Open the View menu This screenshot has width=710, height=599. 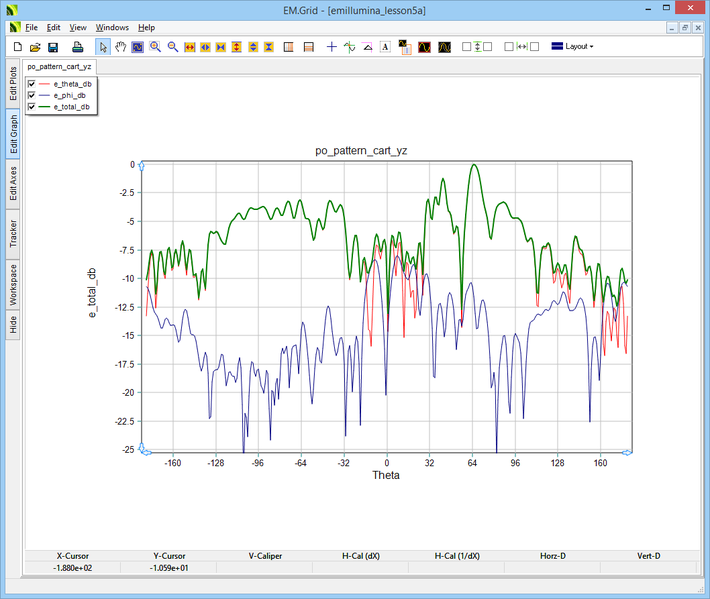pyautogui.click(x=78, y=27)
